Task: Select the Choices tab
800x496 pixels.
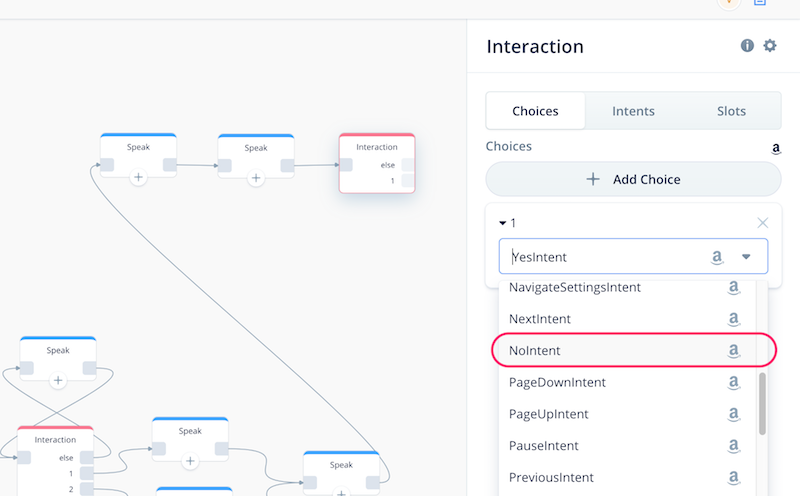Action: pyautogui.click(x=535, y=111)
